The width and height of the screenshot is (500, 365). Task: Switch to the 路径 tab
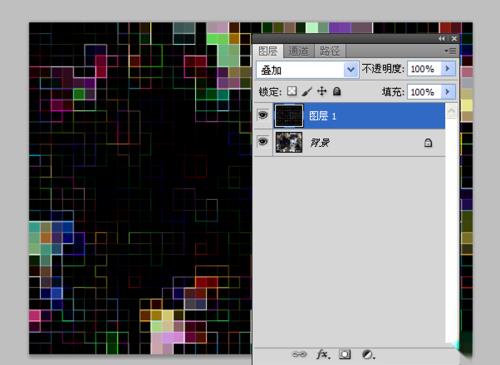click(x=329, y=51)
